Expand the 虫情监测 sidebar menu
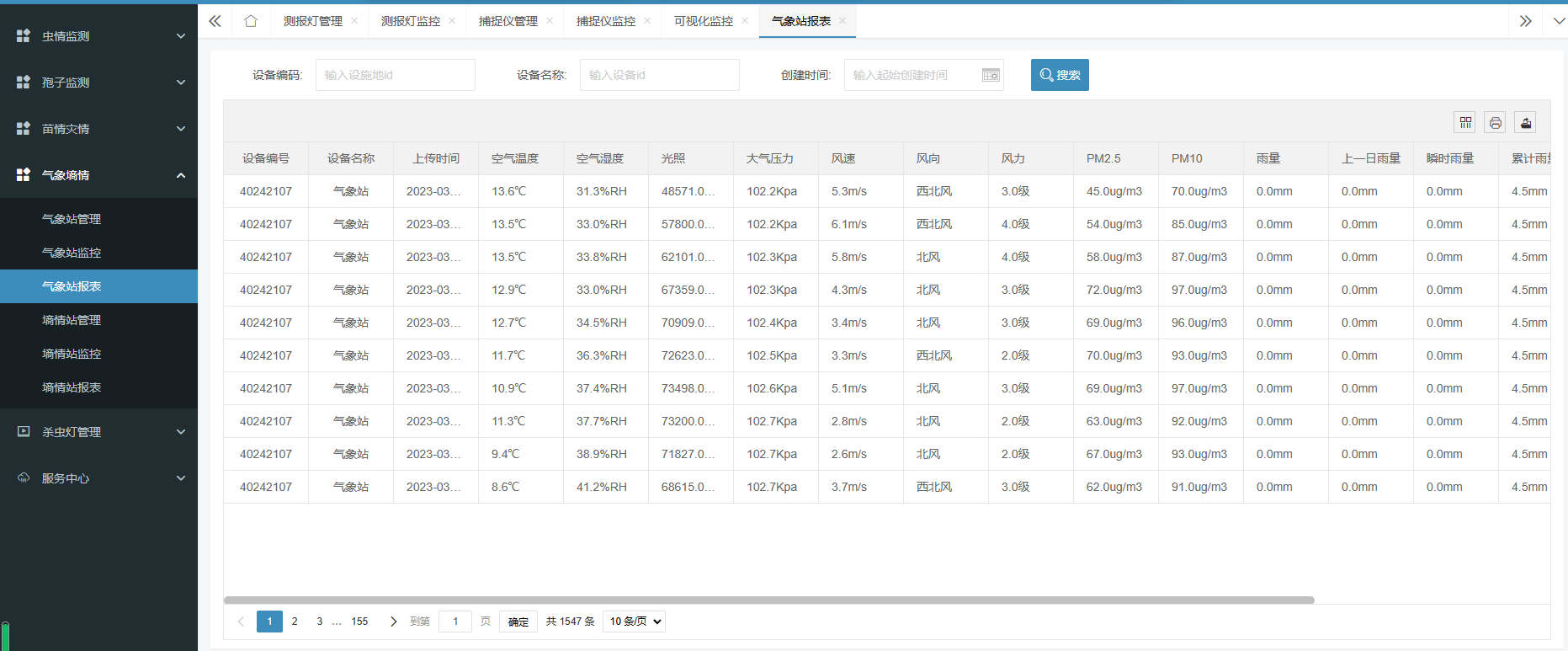Screen dimensions: 1568x651 [x=98, y=36]
